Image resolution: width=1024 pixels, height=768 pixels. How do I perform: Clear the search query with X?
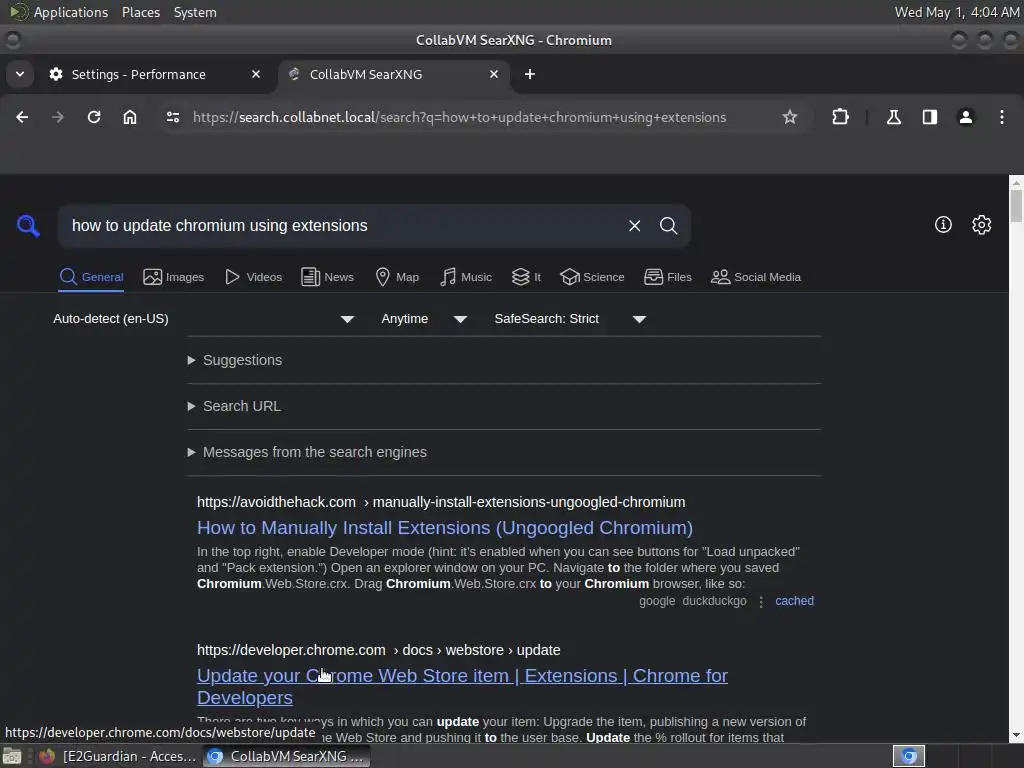point(634,225)
